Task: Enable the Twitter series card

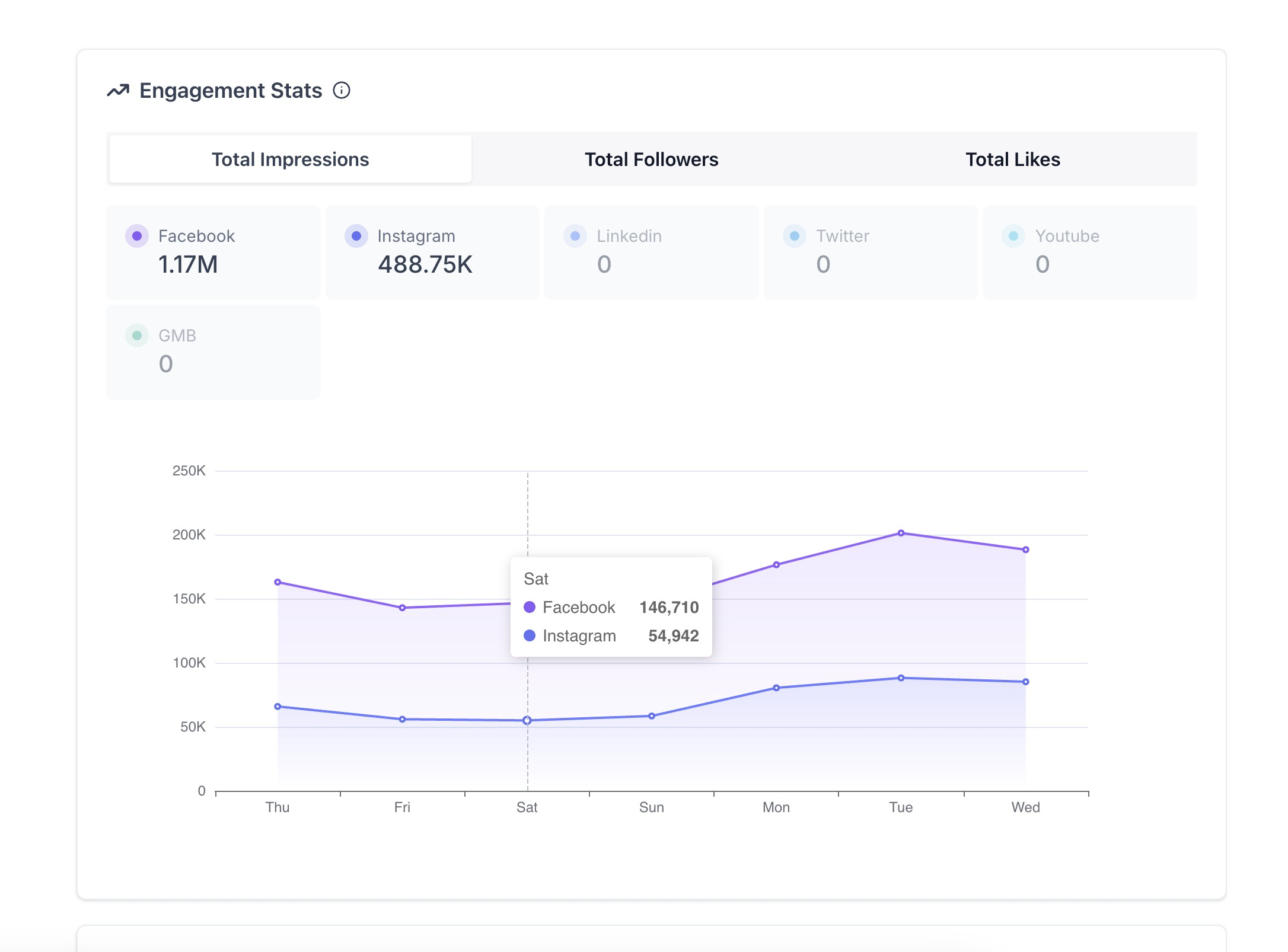Action: pos(870,252)
